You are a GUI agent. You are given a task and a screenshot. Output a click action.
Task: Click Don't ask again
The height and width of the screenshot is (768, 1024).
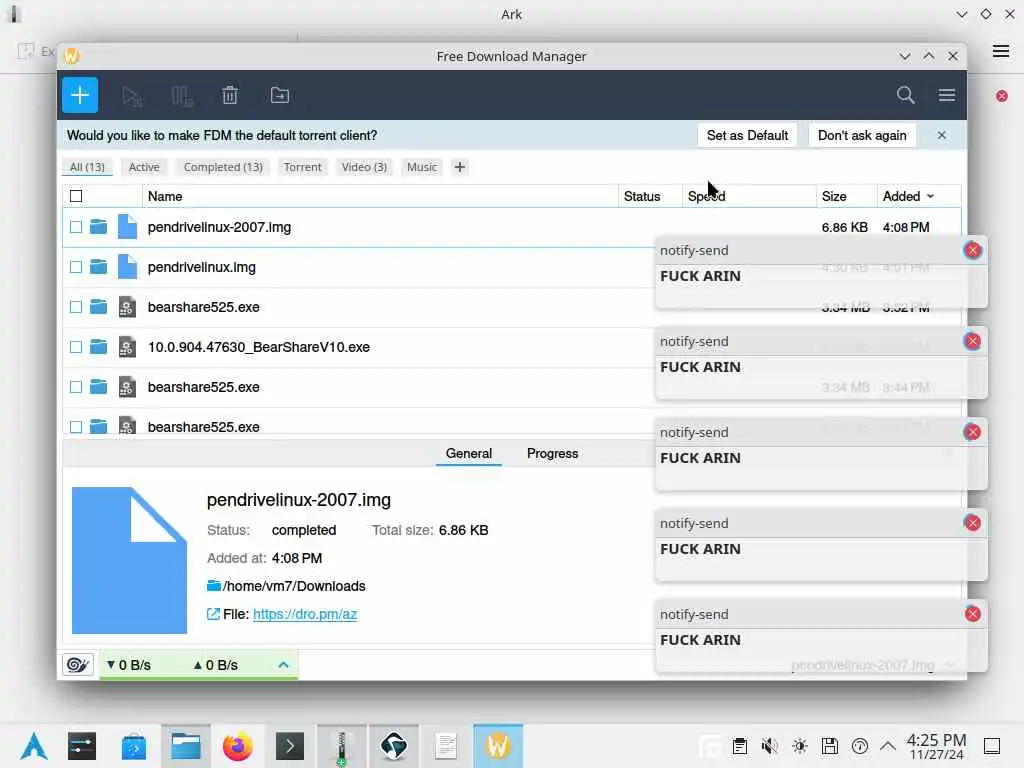point(861,135)
